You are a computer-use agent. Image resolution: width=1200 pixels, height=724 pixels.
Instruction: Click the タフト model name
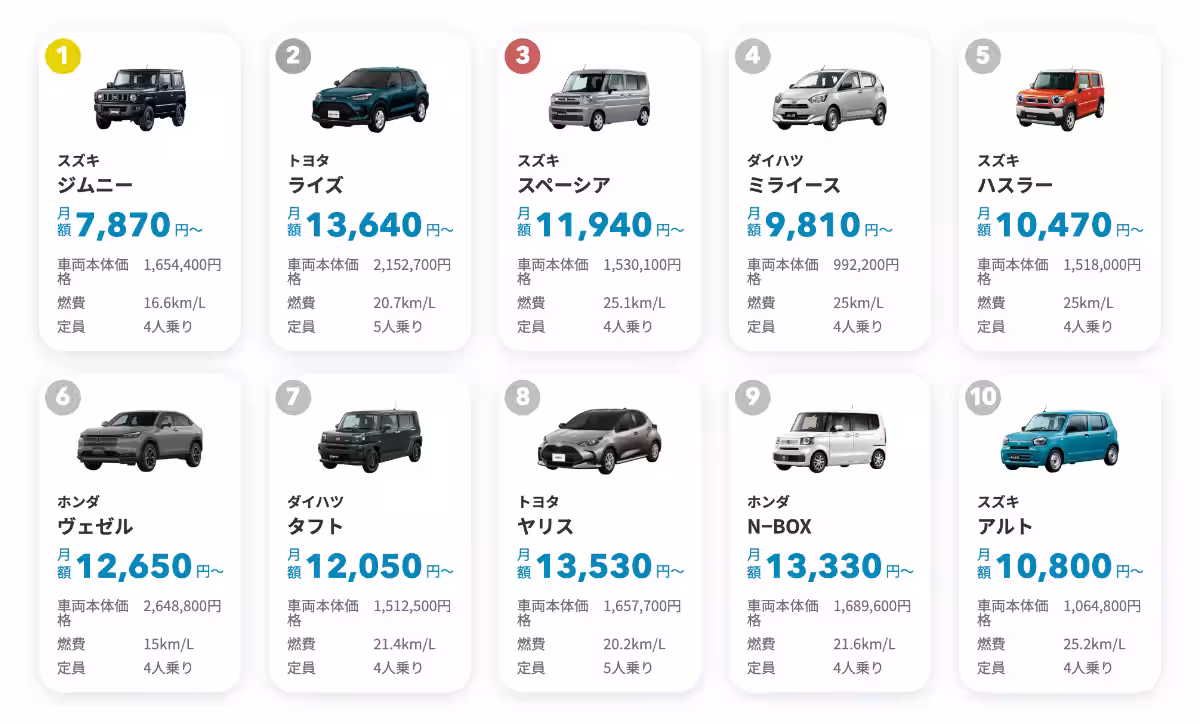(x=316, y=527)
